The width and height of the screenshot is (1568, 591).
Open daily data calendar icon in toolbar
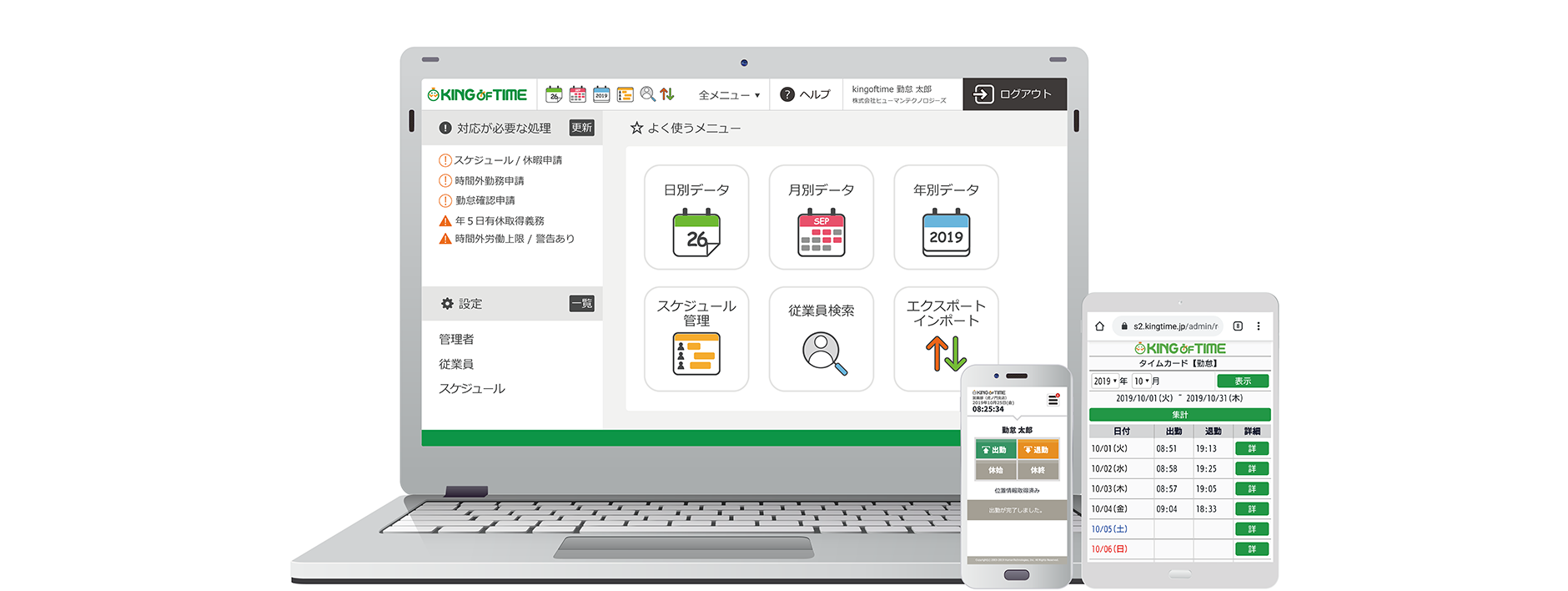[554, 94]
